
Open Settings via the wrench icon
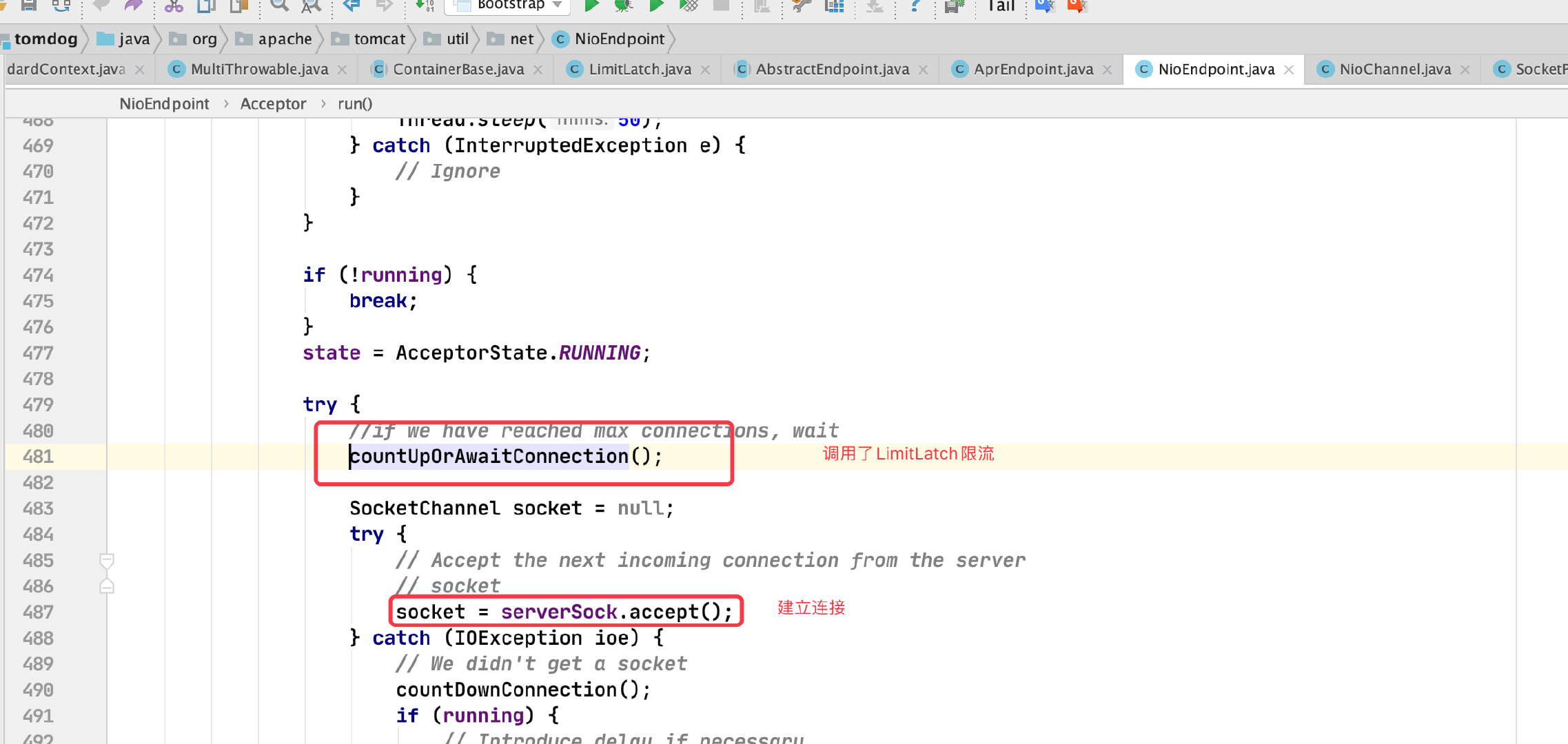pos(802,5)
